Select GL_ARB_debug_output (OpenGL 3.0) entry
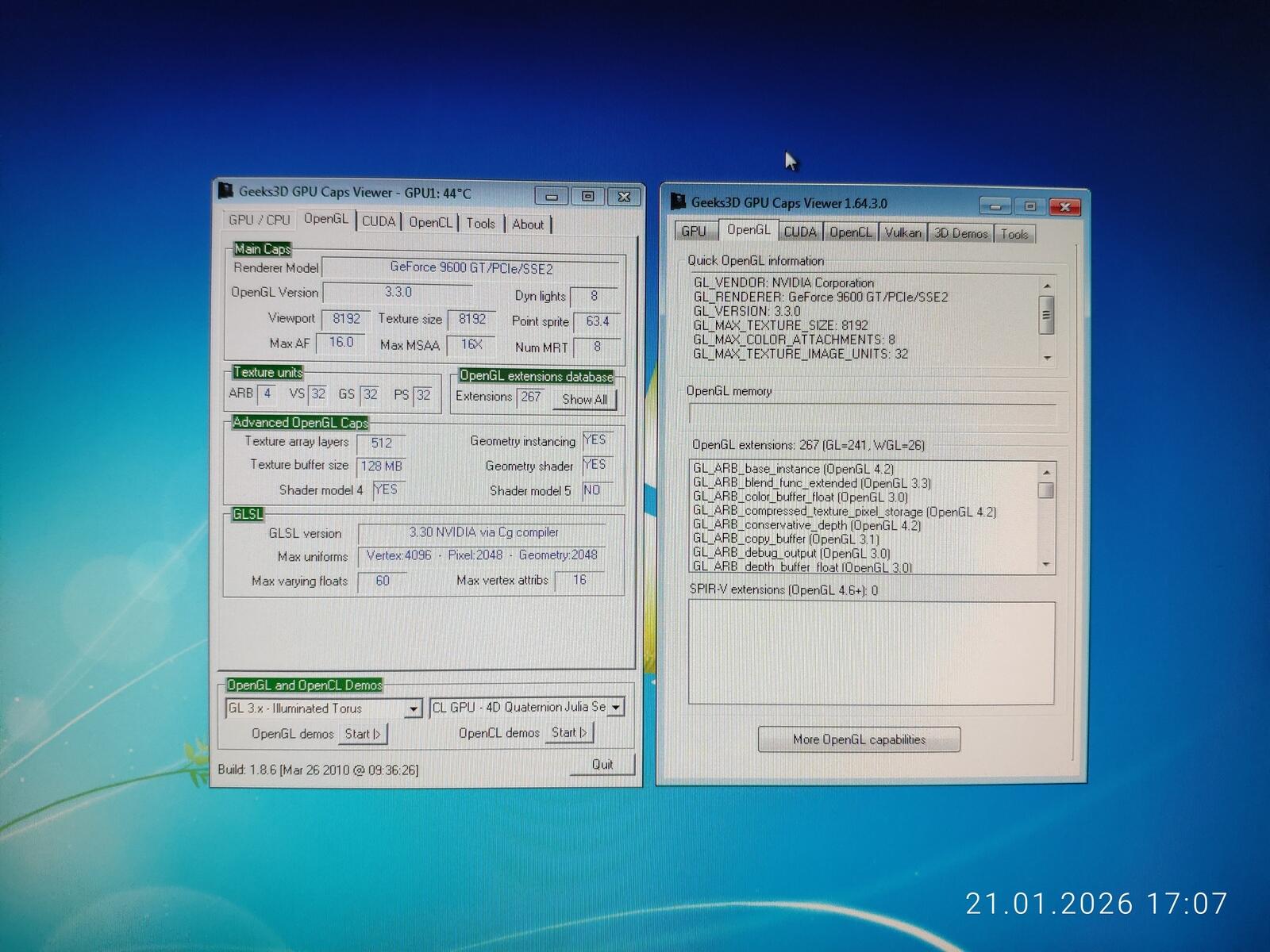The image size is (1270, 952). pyautogui.click(x=791, y=553)
